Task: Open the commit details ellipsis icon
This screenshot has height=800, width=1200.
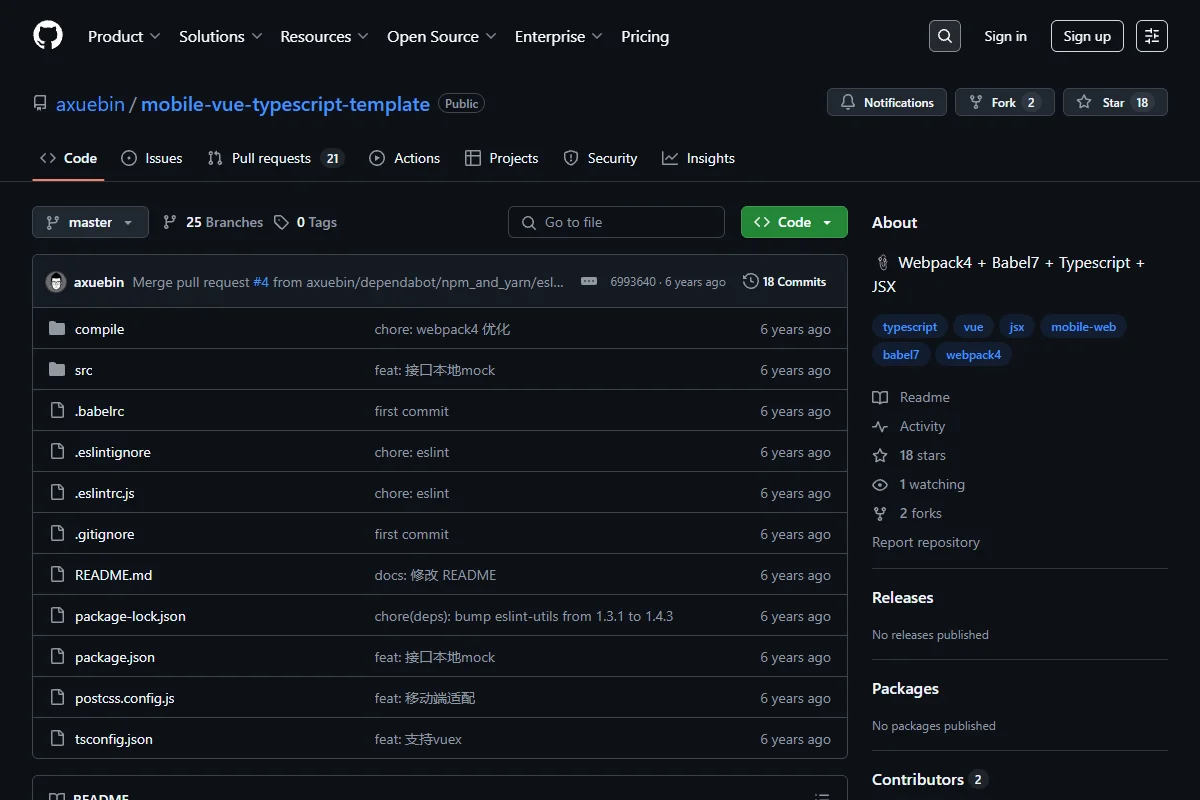Action: [589, 282]
